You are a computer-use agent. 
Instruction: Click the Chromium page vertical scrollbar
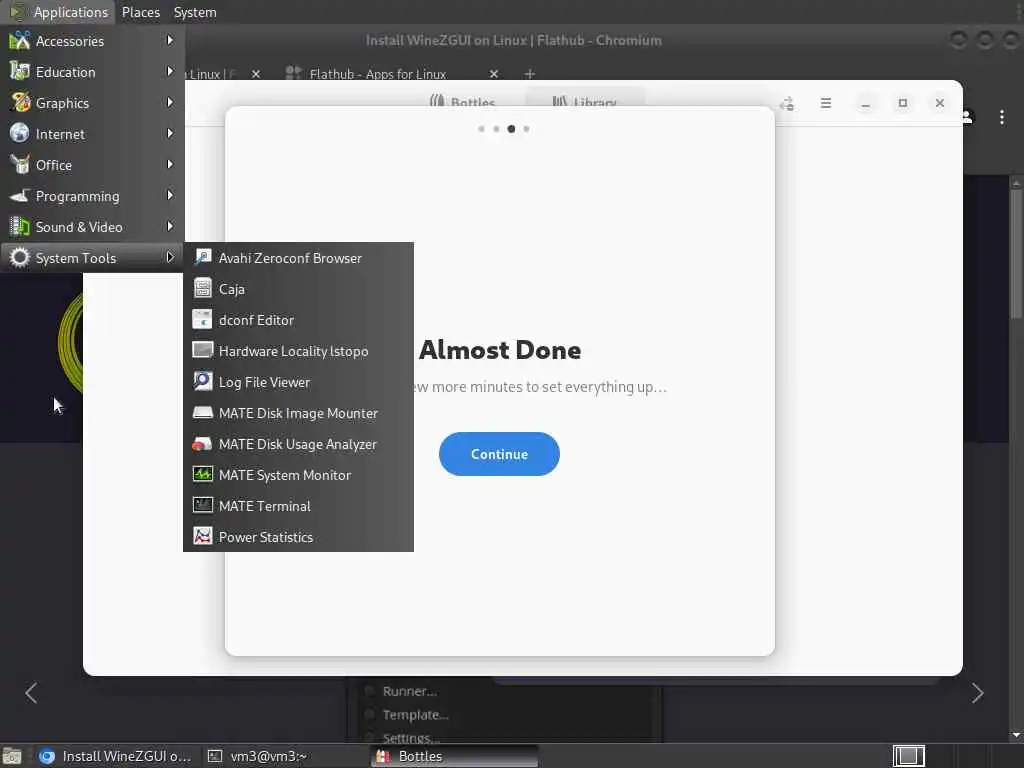pyautogui.click(x=1016, y=254)
